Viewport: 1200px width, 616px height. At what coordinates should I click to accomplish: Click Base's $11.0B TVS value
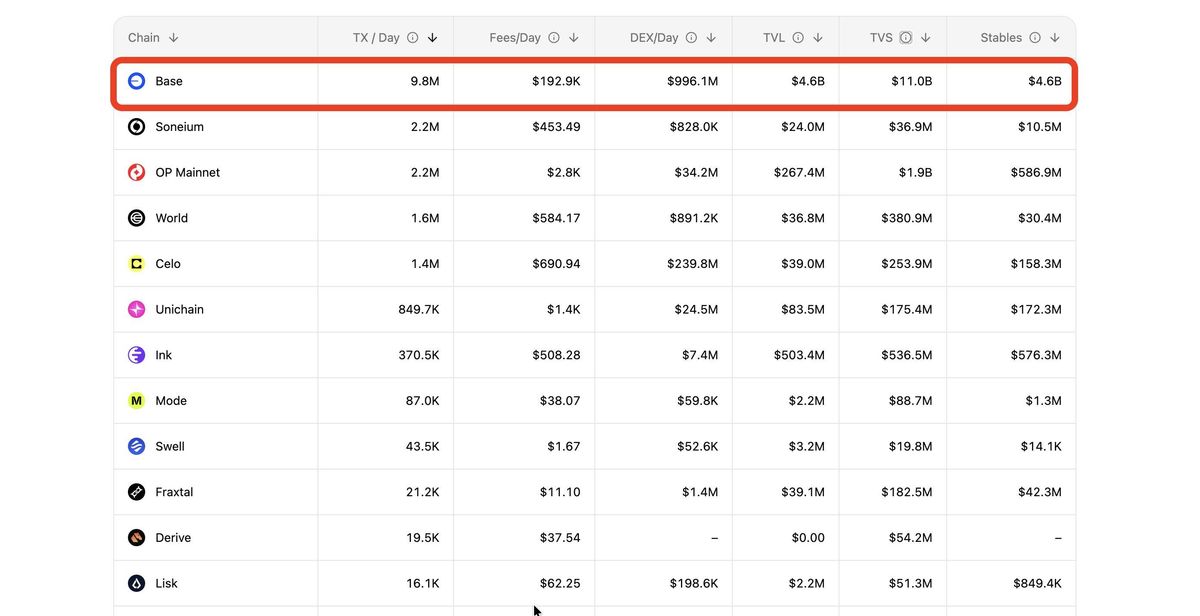(x=912, y=81)
